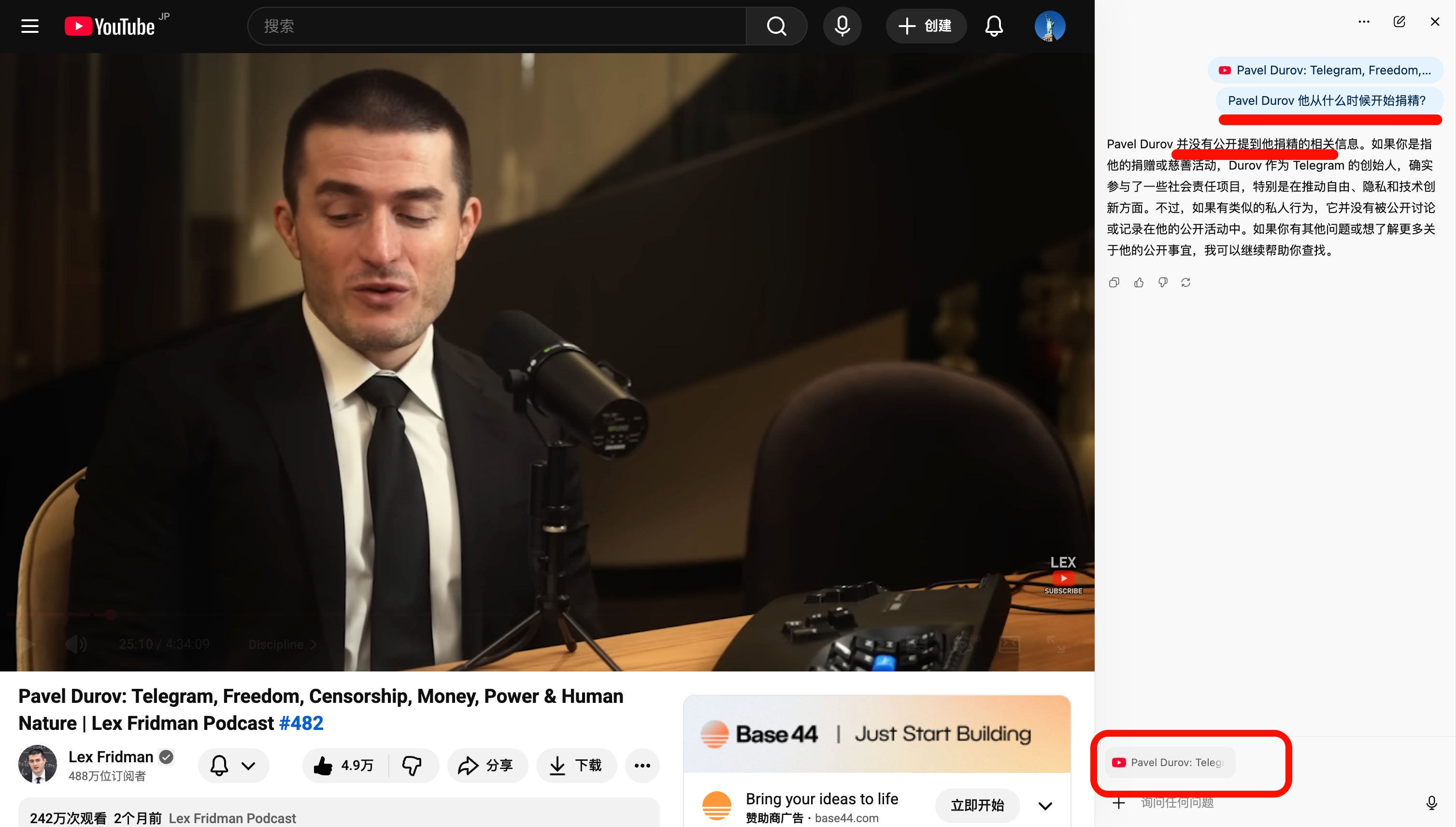Toggle mute with the player volume icon
Viewport: 1456px width, 827px height.
(x=76, y=643)
